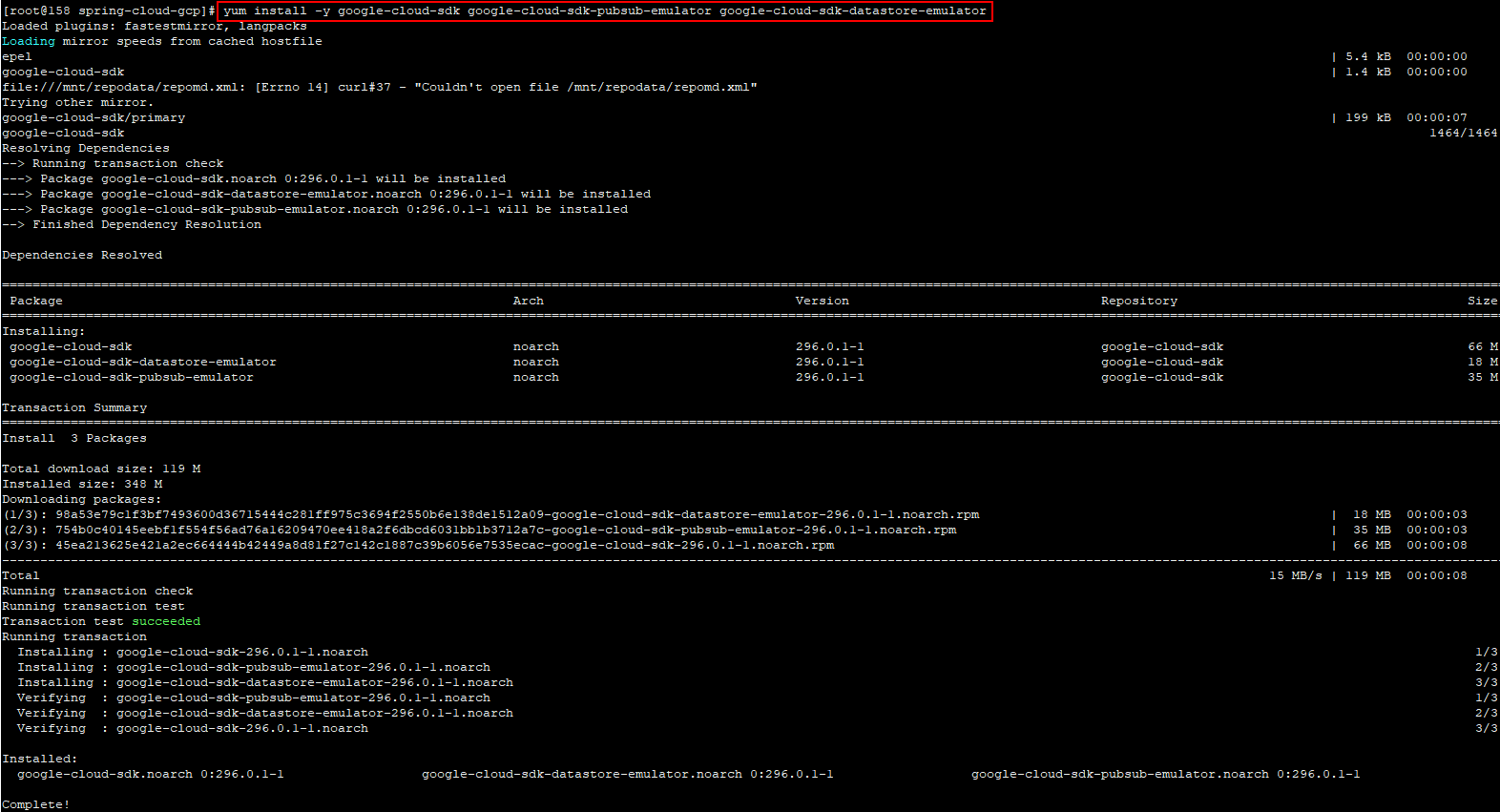The height and width of the screenshot is (812, 1500).
Task: Click the 'Verifying' pubsub-emulator line
Action: (254, 698)
